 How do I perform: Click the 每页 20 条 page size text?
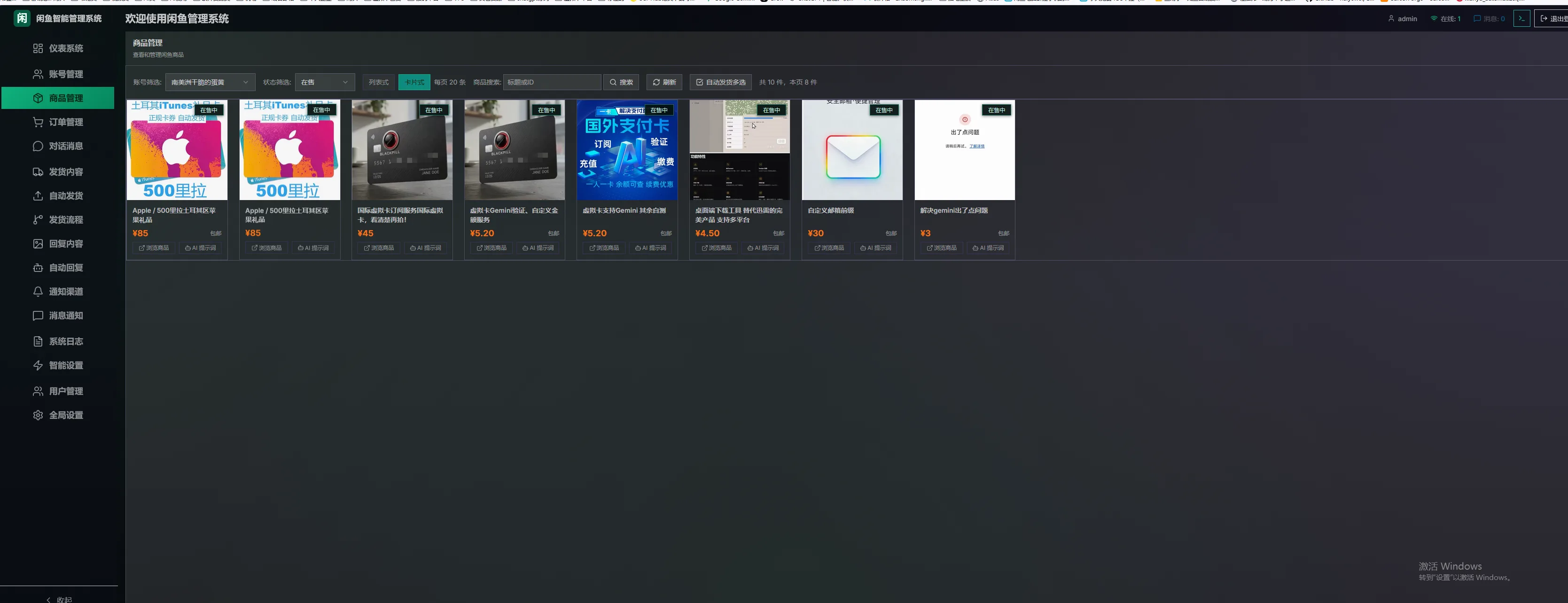(x=450, y=82)
